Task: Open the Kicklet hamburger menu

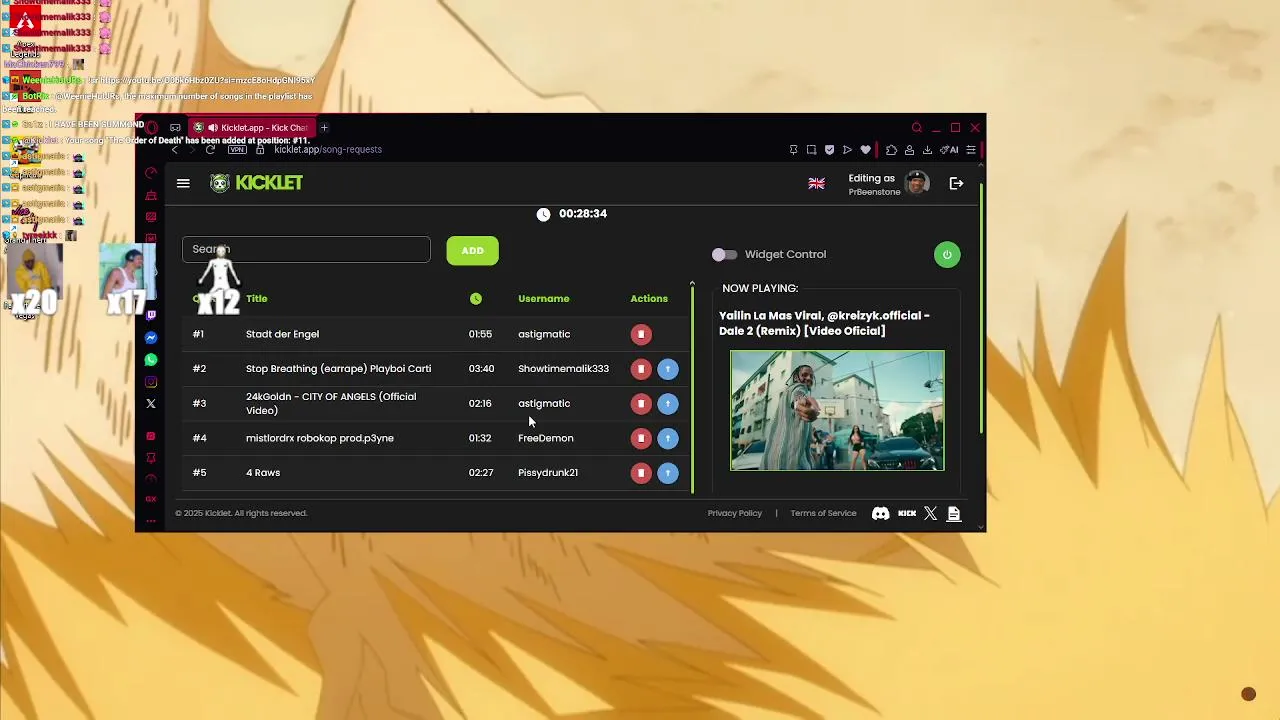Action: pyautogui.click(x=183, y=183)
